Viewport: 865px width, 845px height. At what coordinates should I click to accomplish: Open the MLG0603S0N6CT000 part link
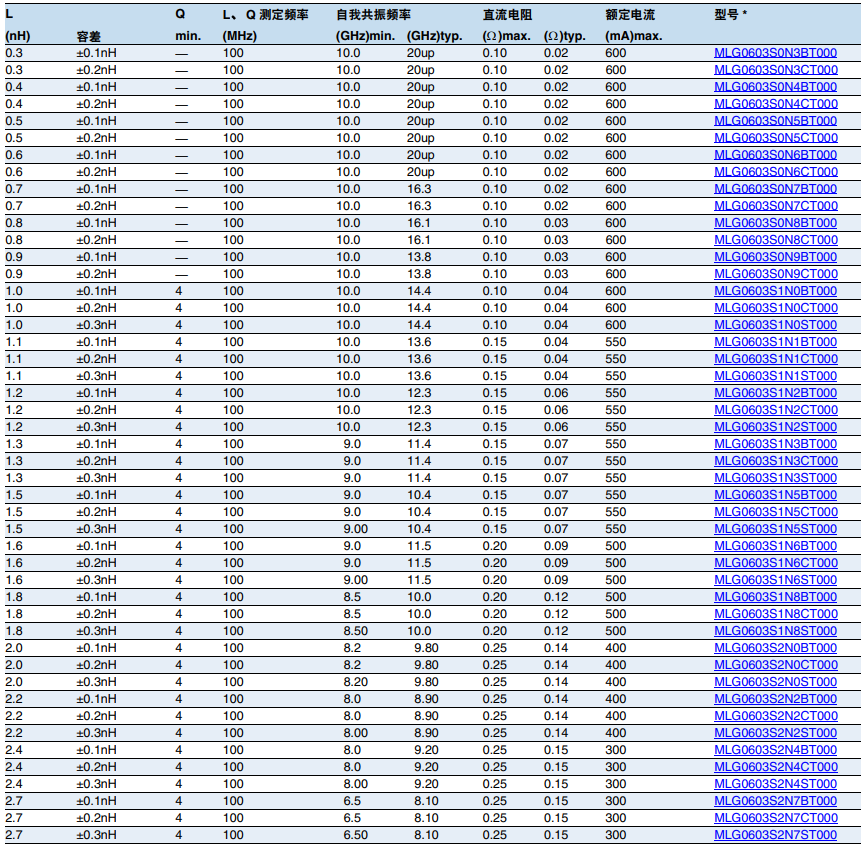point(776,172)
